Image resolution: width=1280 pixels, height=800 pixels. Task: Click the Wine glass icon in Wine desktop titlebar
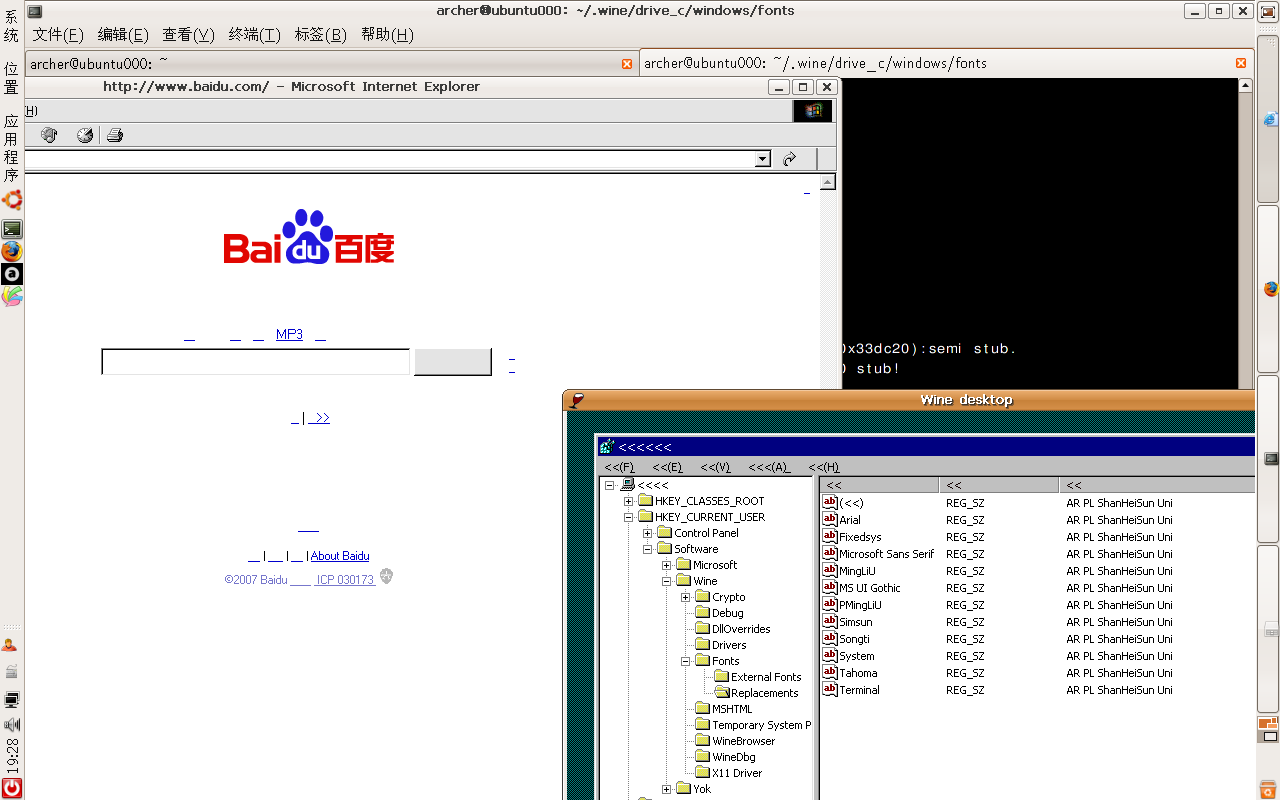coord(576,400)
